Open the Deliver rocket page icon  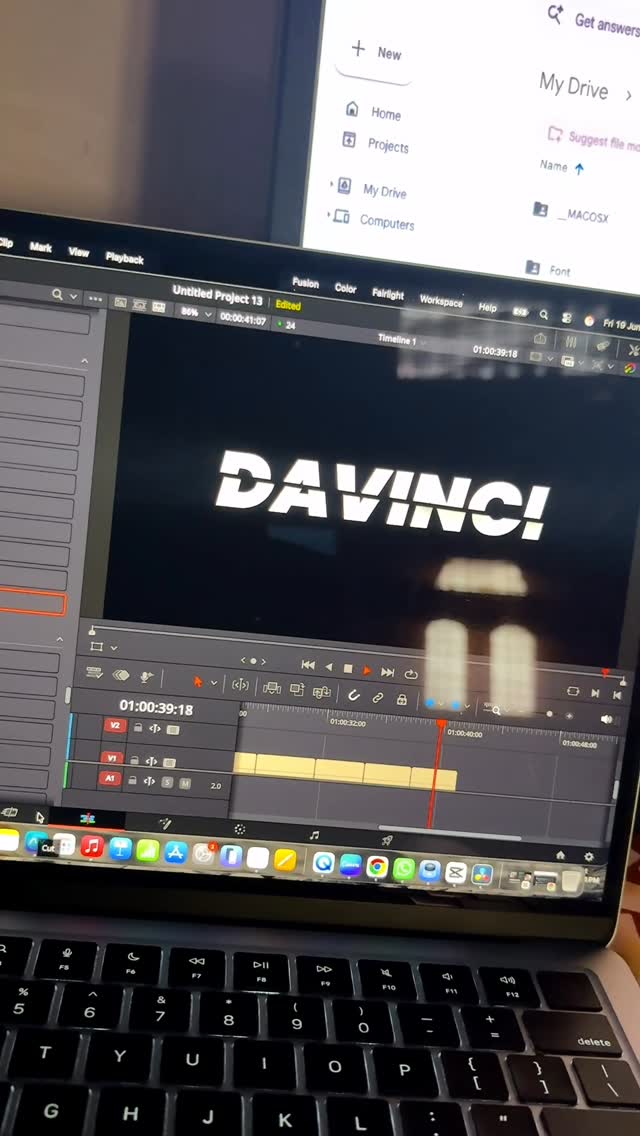(x=387, y=840)
